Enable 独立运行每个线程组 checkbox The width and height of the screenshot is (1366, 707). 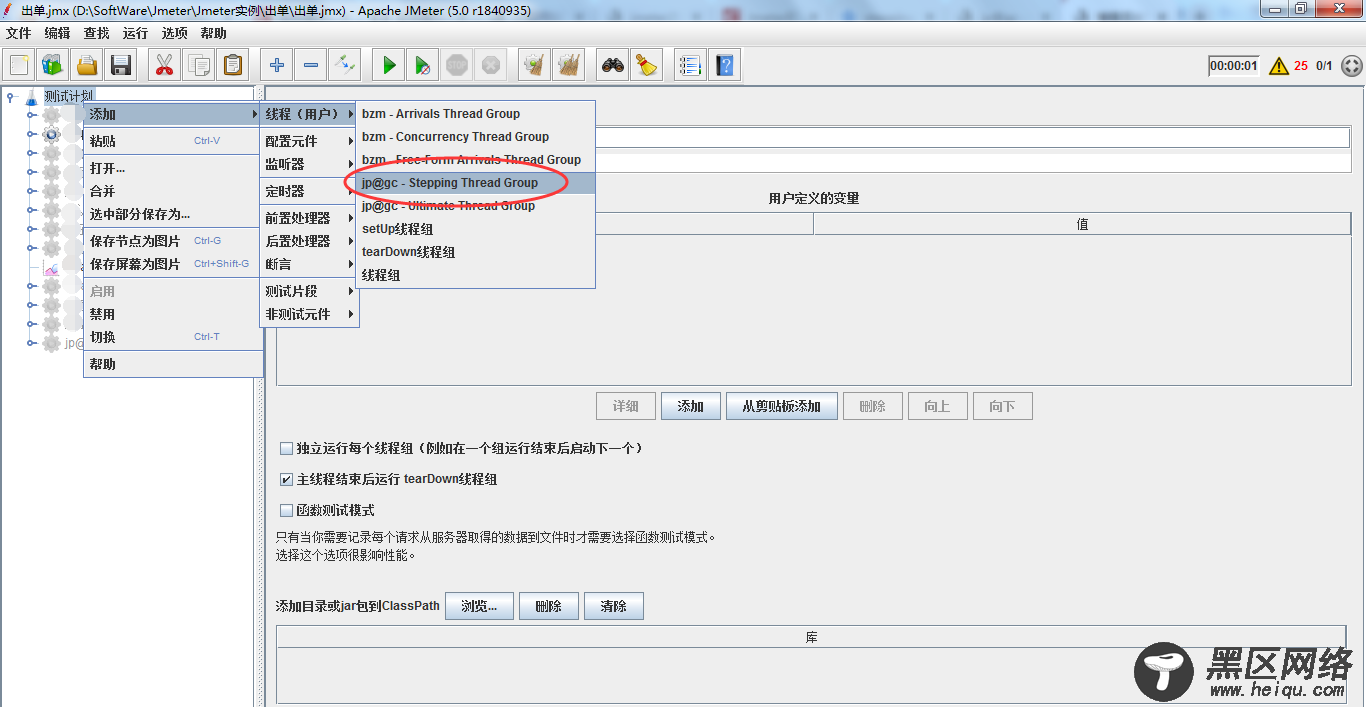[287, 448]
